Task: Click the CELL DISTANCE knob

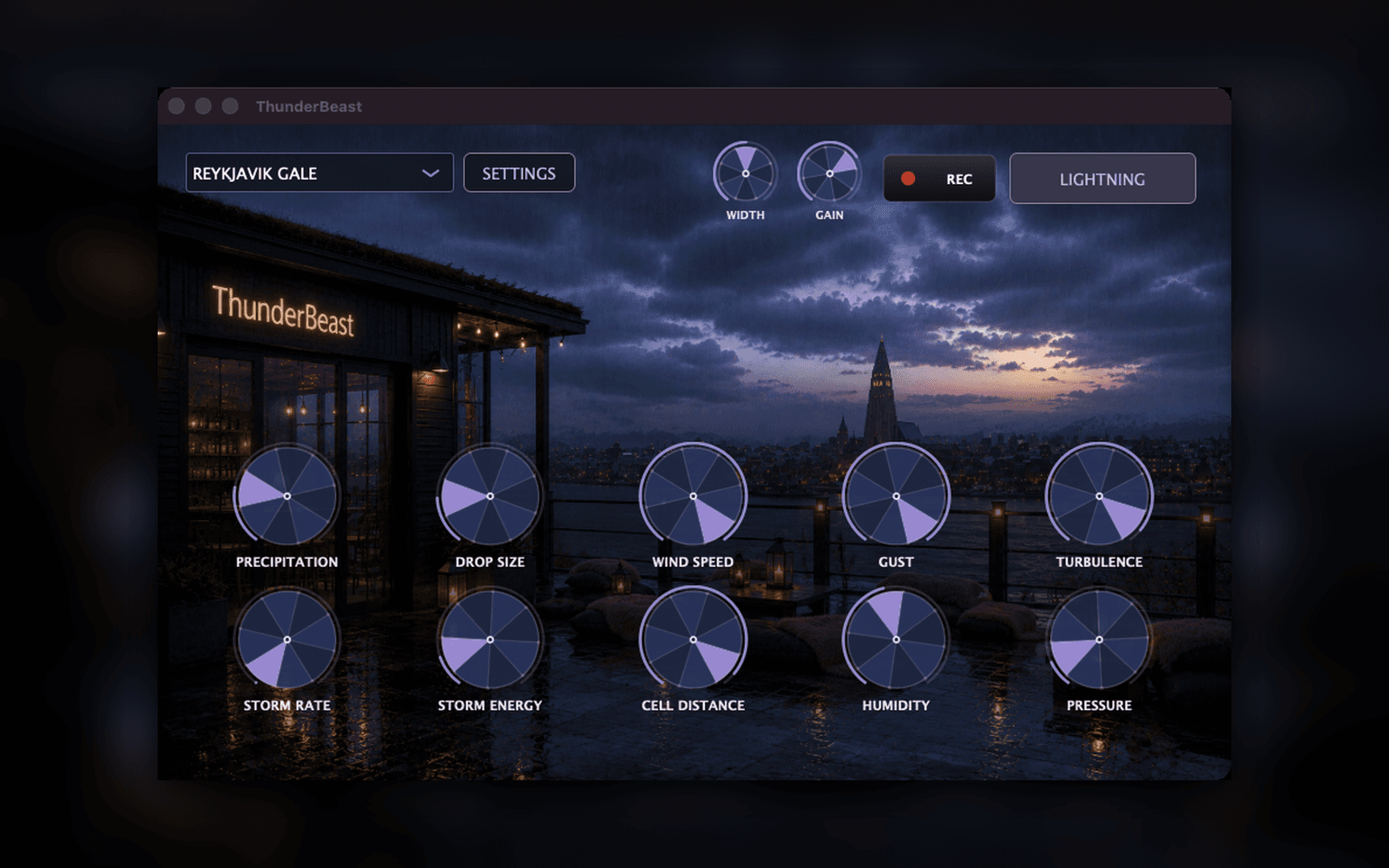Action: coord(693,640)
